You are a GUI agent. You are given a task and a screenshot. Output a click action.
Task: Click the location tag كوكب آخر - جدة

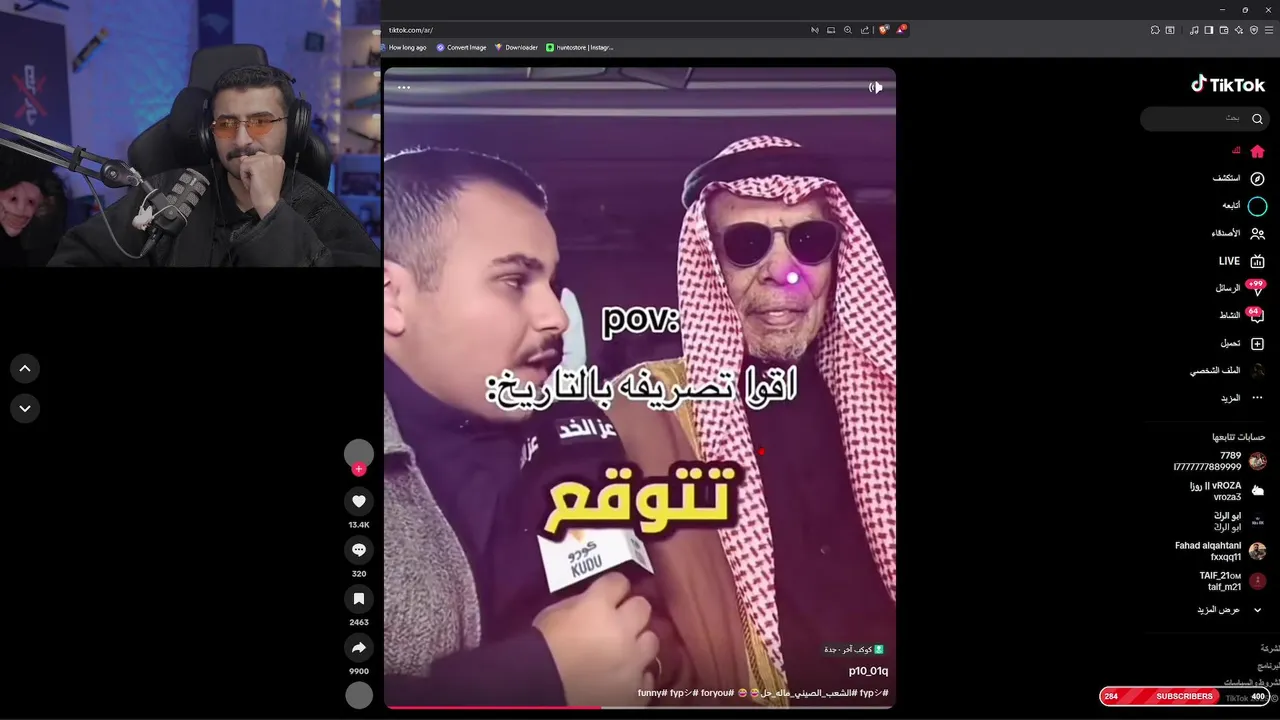854,650
